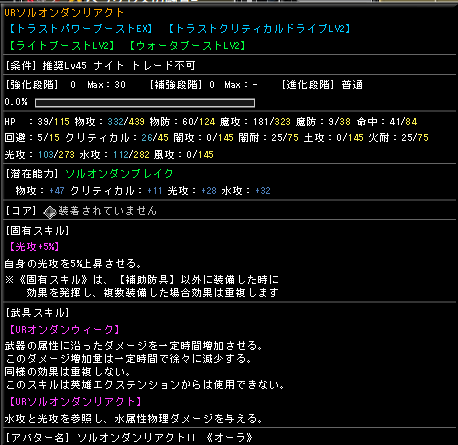
Task: Click the line 武器の属性に沿ったダメージを一定時間増加させる
Action: [134, 346]
